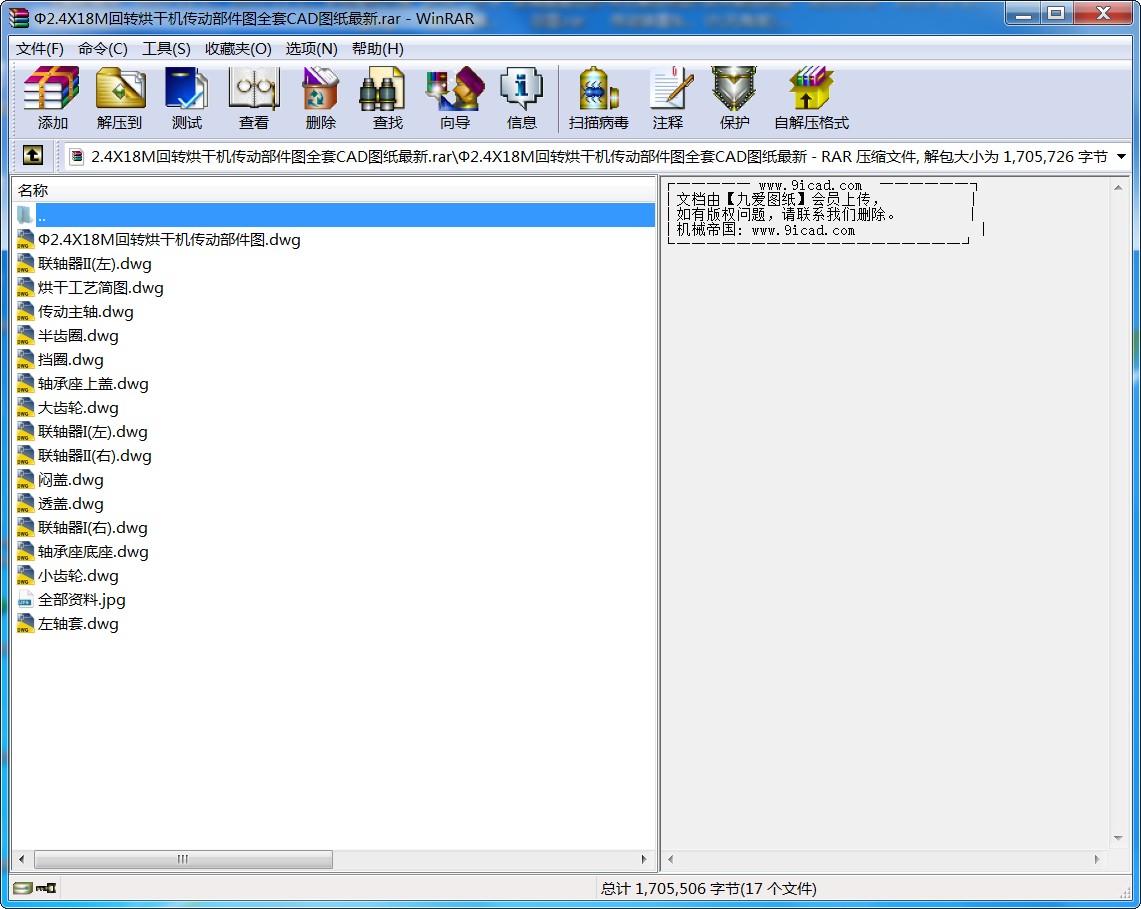Viewport: 1141px width, 909px height.
Task: Open the 查找 (Find) binoculars tool
Action: 387,98
